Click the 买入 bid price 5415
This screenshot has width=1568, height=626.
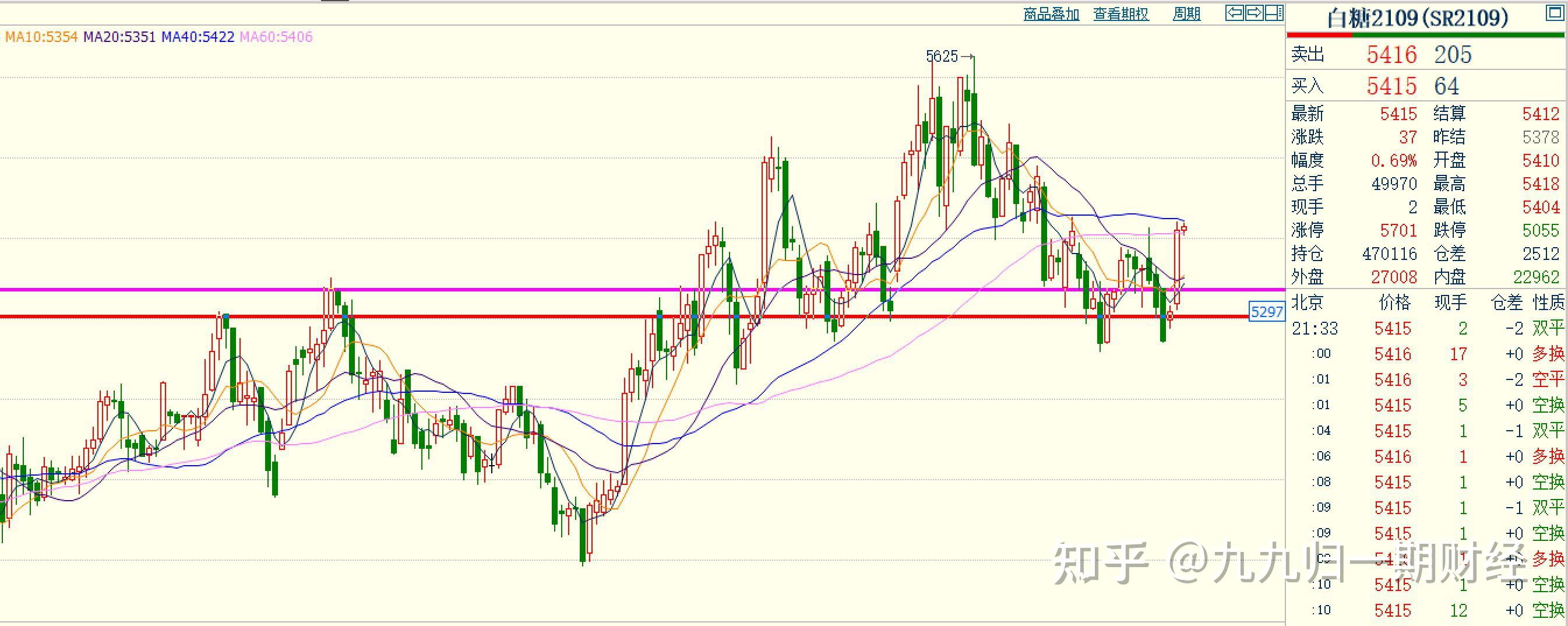[1391, 86]
